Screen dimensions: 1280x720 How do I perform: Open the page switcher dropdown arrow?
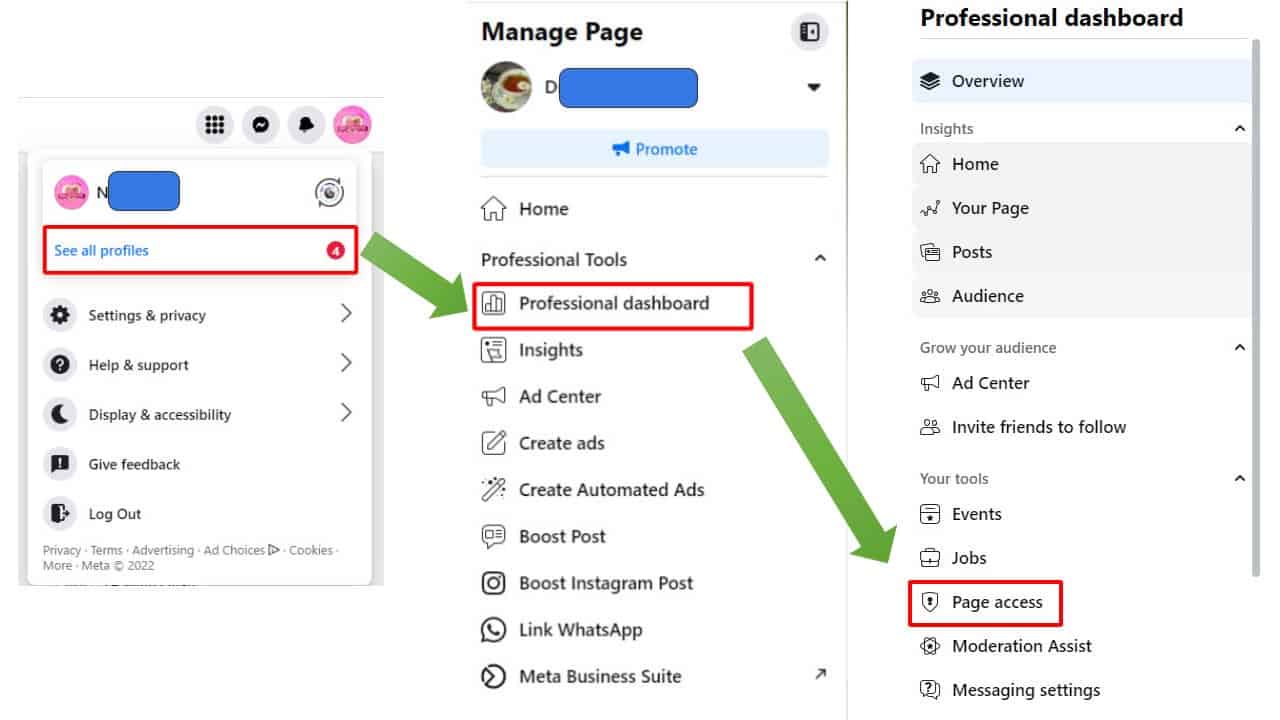click(814, 88)
